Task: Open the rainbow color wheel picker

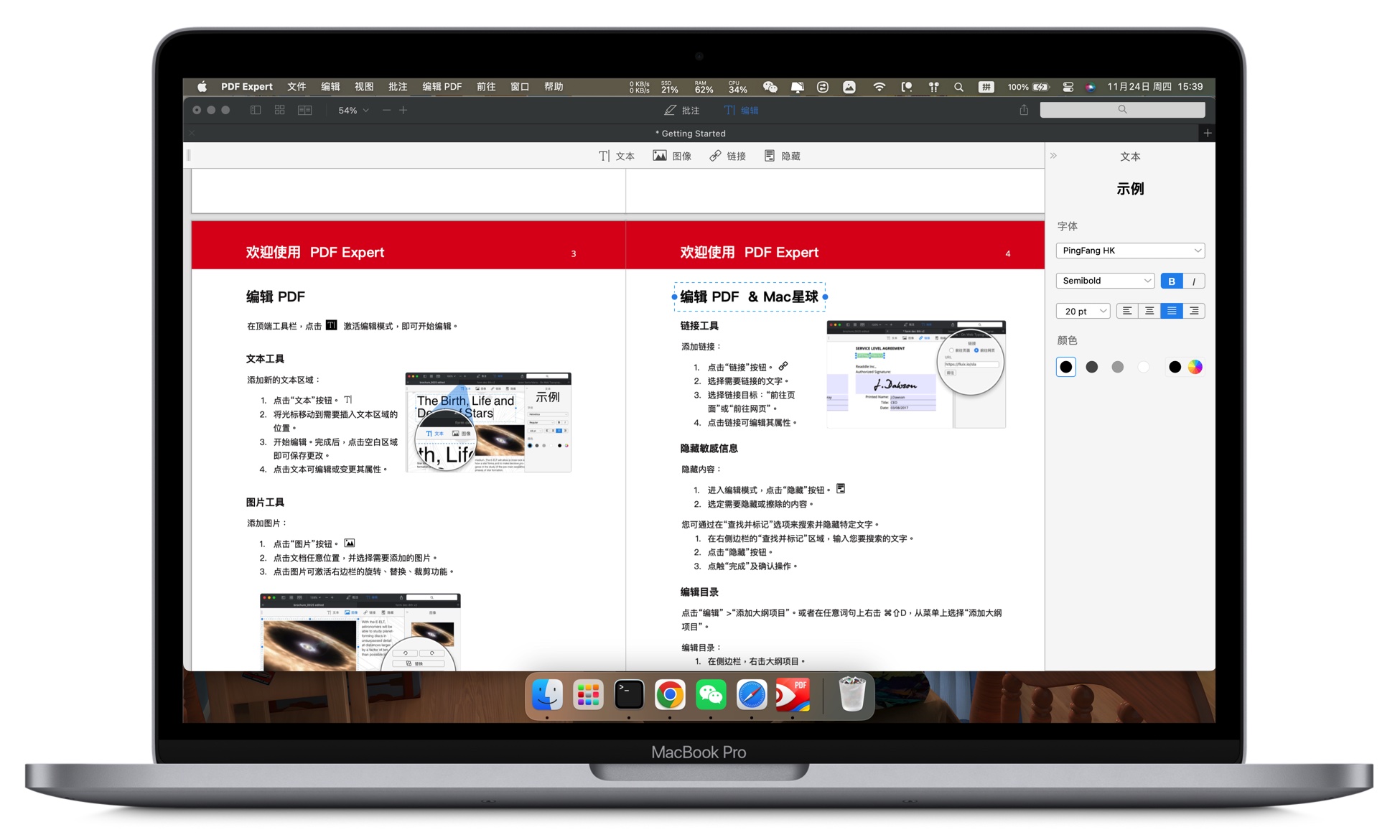Action: (1195, 367)
